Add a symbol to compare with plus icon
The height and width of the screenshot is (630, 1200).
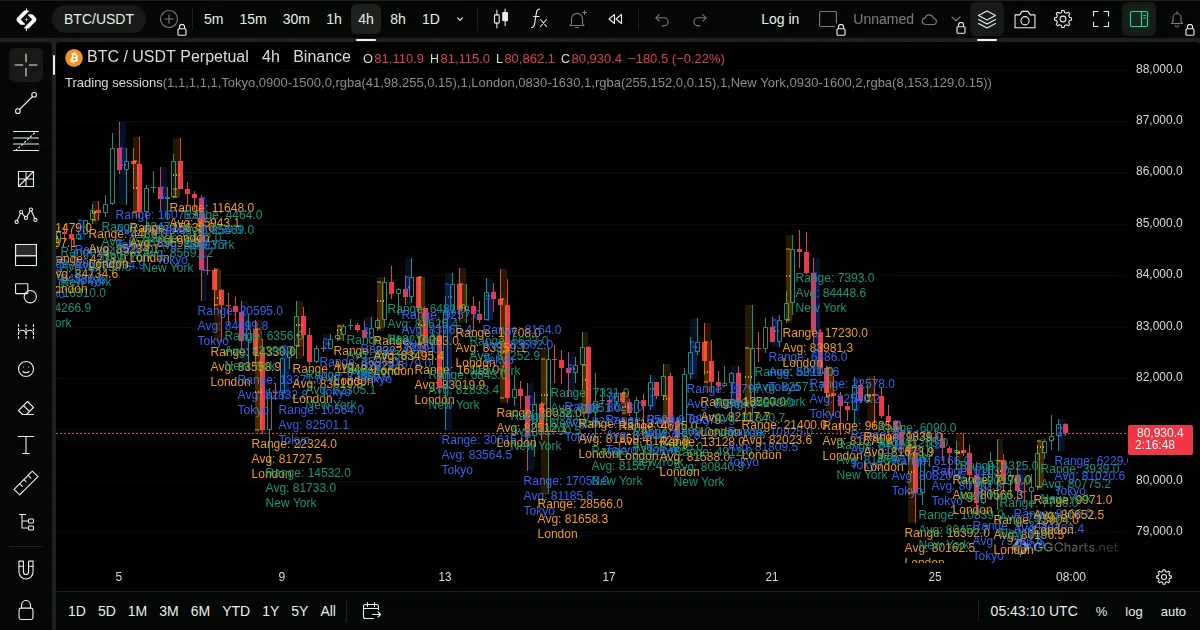pos(170,19)
